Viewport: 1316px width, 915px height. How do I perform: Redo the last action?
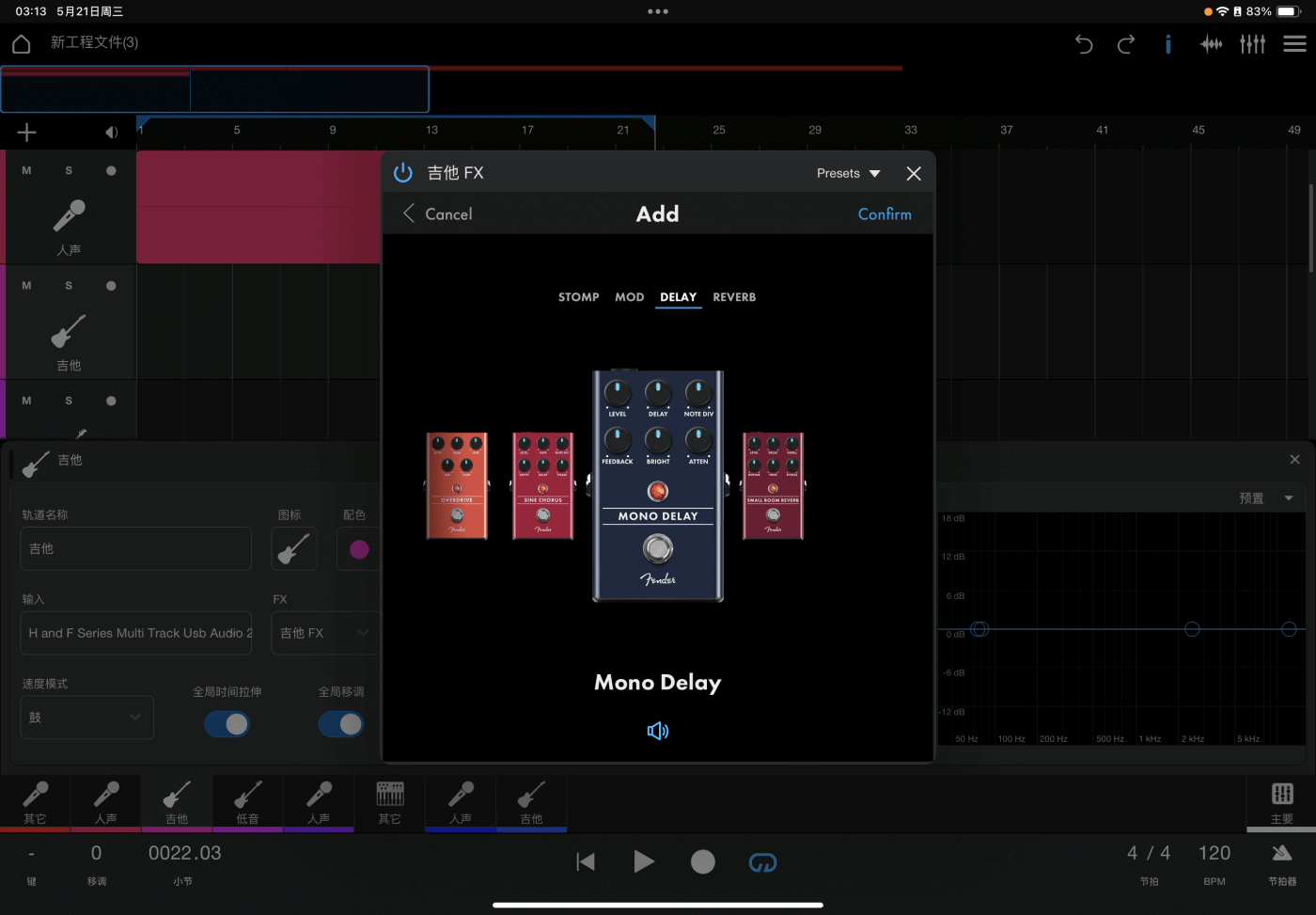(x=1126, y=43)
